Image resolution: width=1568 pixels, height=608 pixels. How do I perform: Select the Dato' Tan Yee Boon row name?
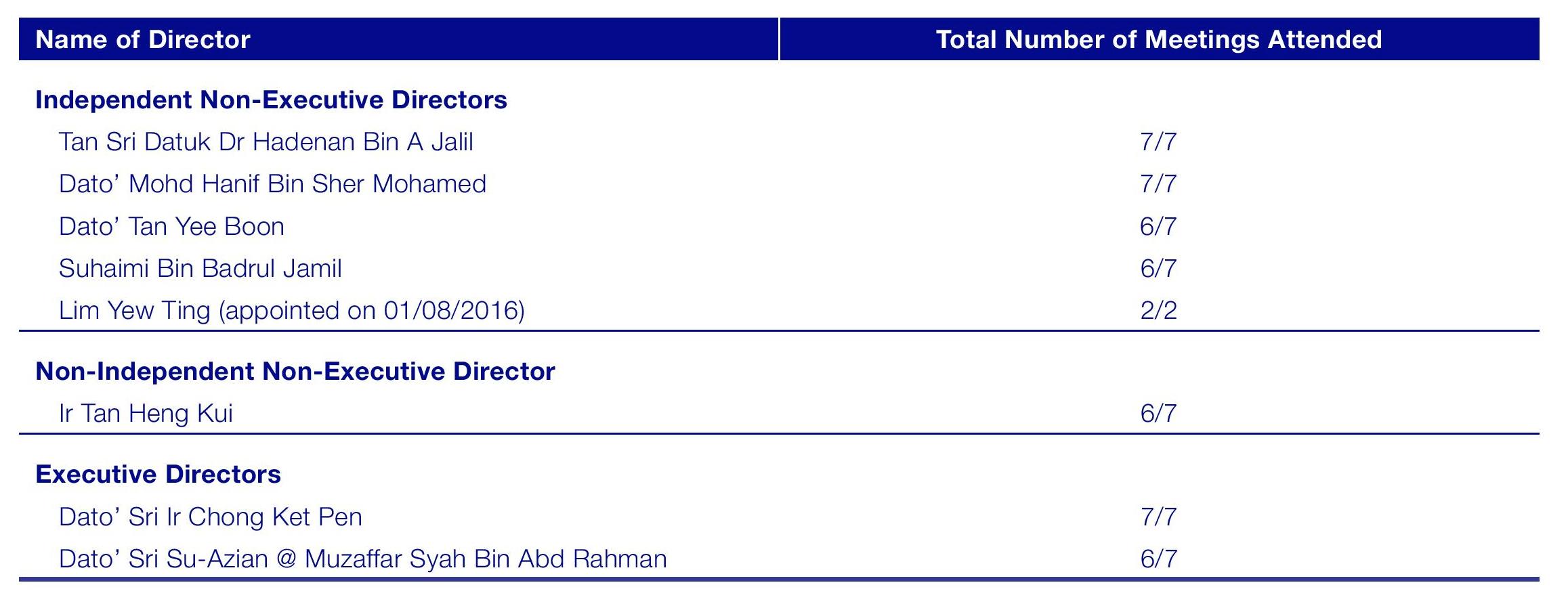click(x=171, y=226)
